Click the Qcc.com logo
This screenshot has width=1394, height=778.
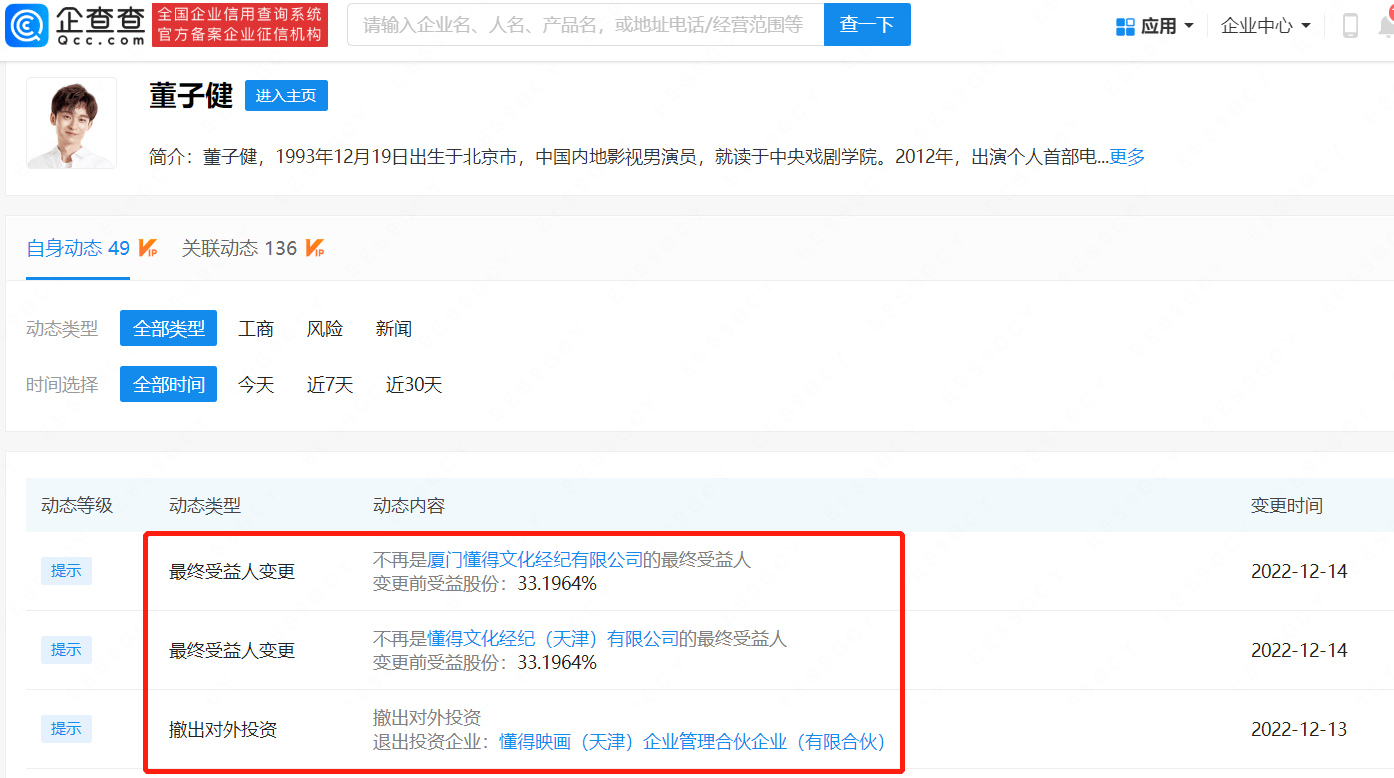point(76,25)
